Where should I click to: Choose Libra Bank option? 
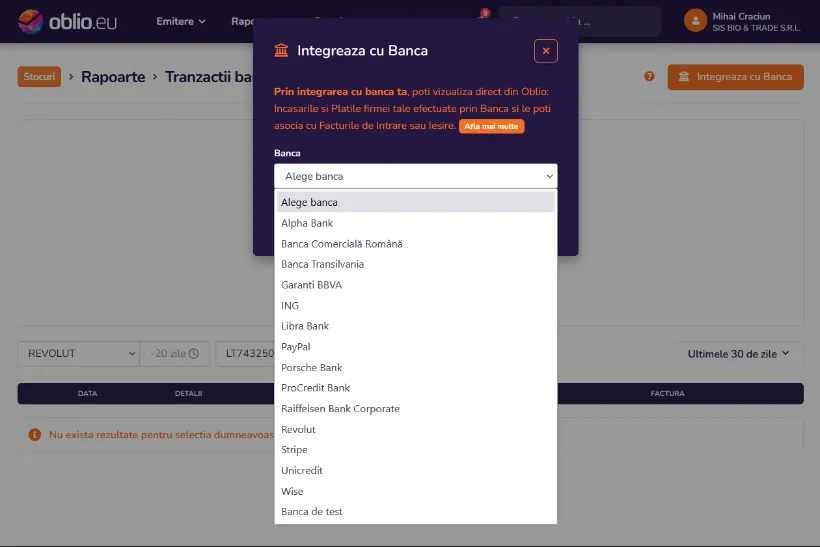[416, 326]
